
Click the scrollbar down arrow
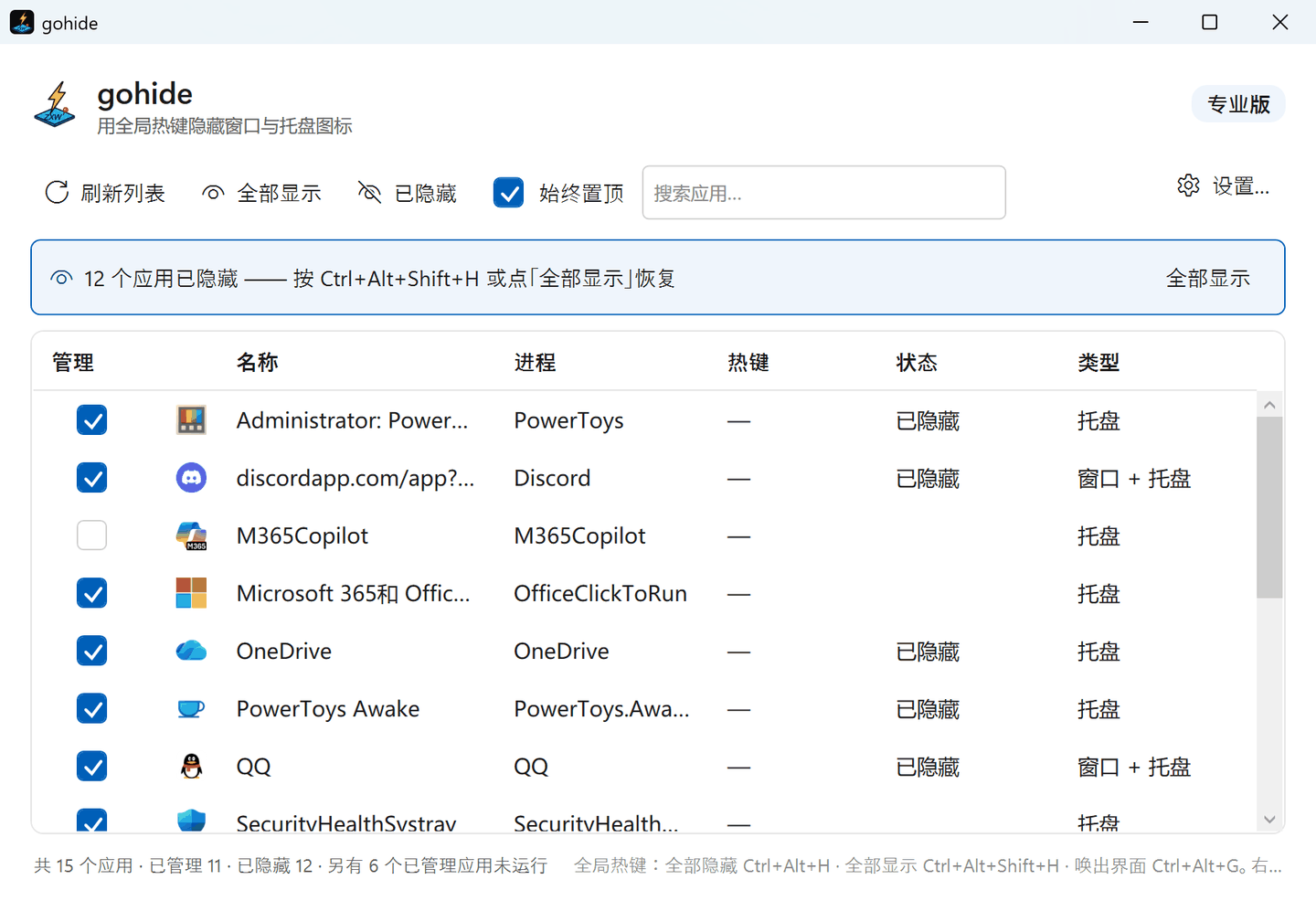[1269, 820]
